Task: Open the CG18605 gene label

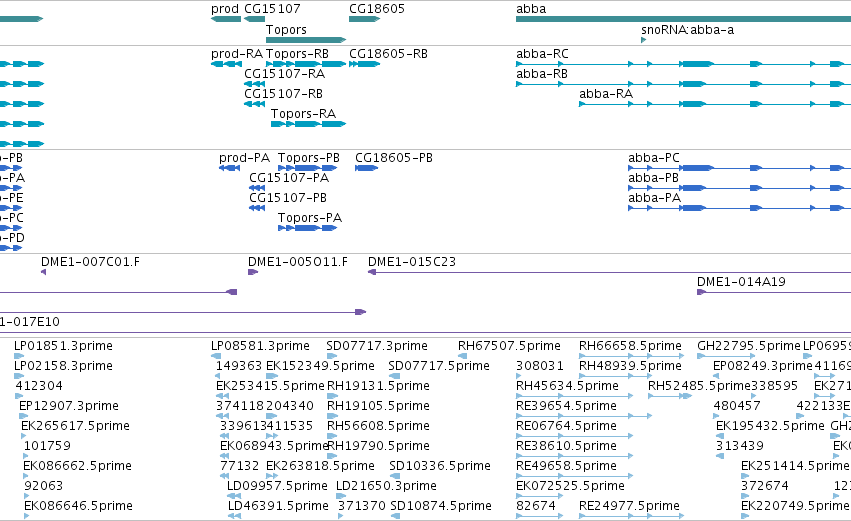Action: pos(377,9)
